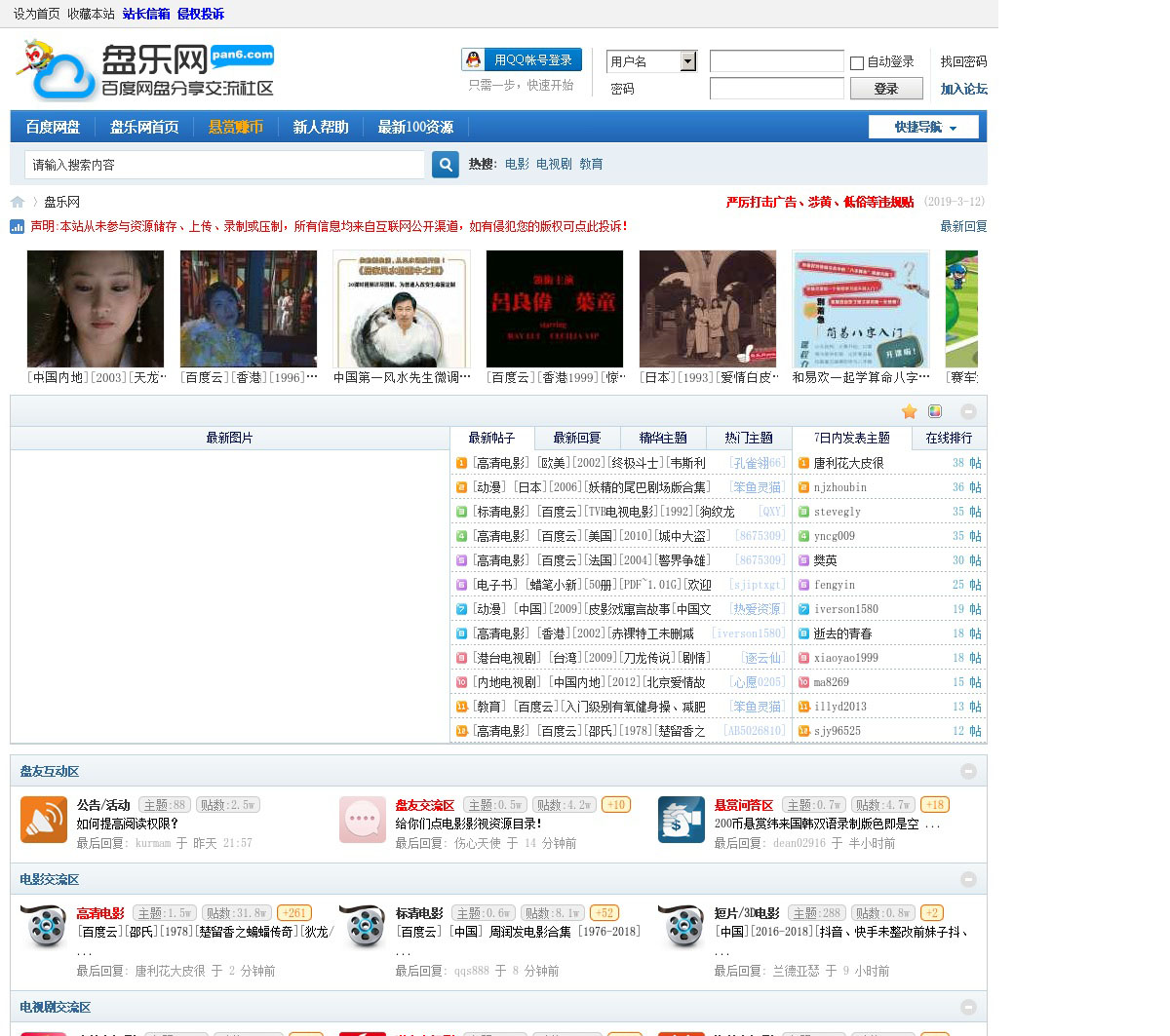Click the orange megaphone icon for 公告/活动

pos(44,820)
